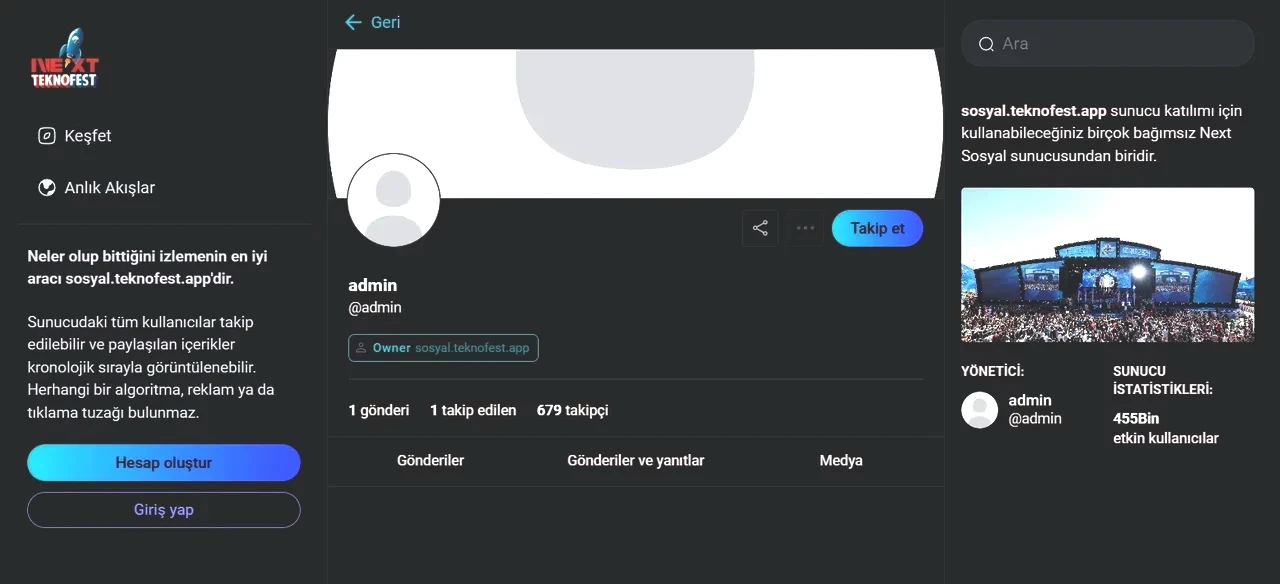Screen dimensions: 1280x584
Task: Focus the Ara search field
Action: [1108, 44]
